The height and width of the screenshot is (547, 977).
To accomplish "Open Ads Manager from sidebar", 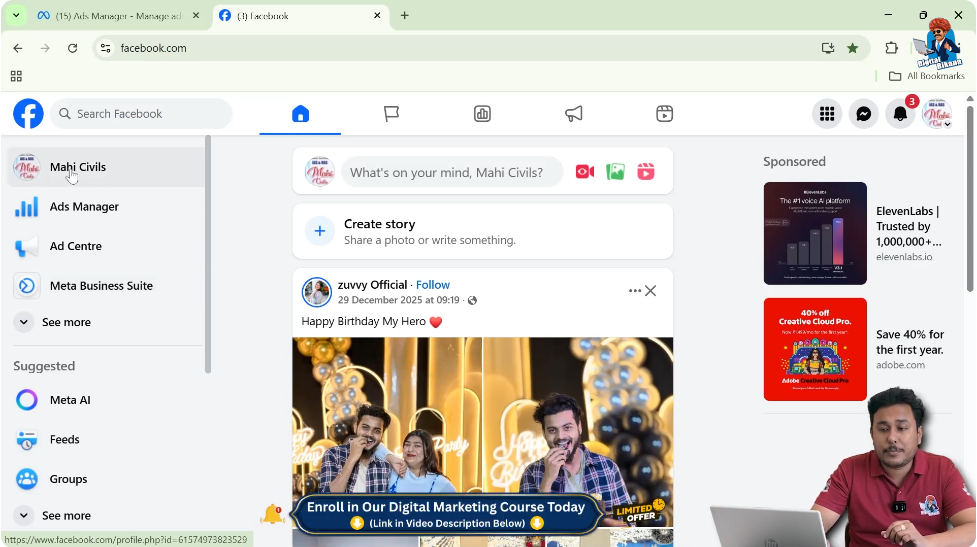I will (x=107, y=207).
